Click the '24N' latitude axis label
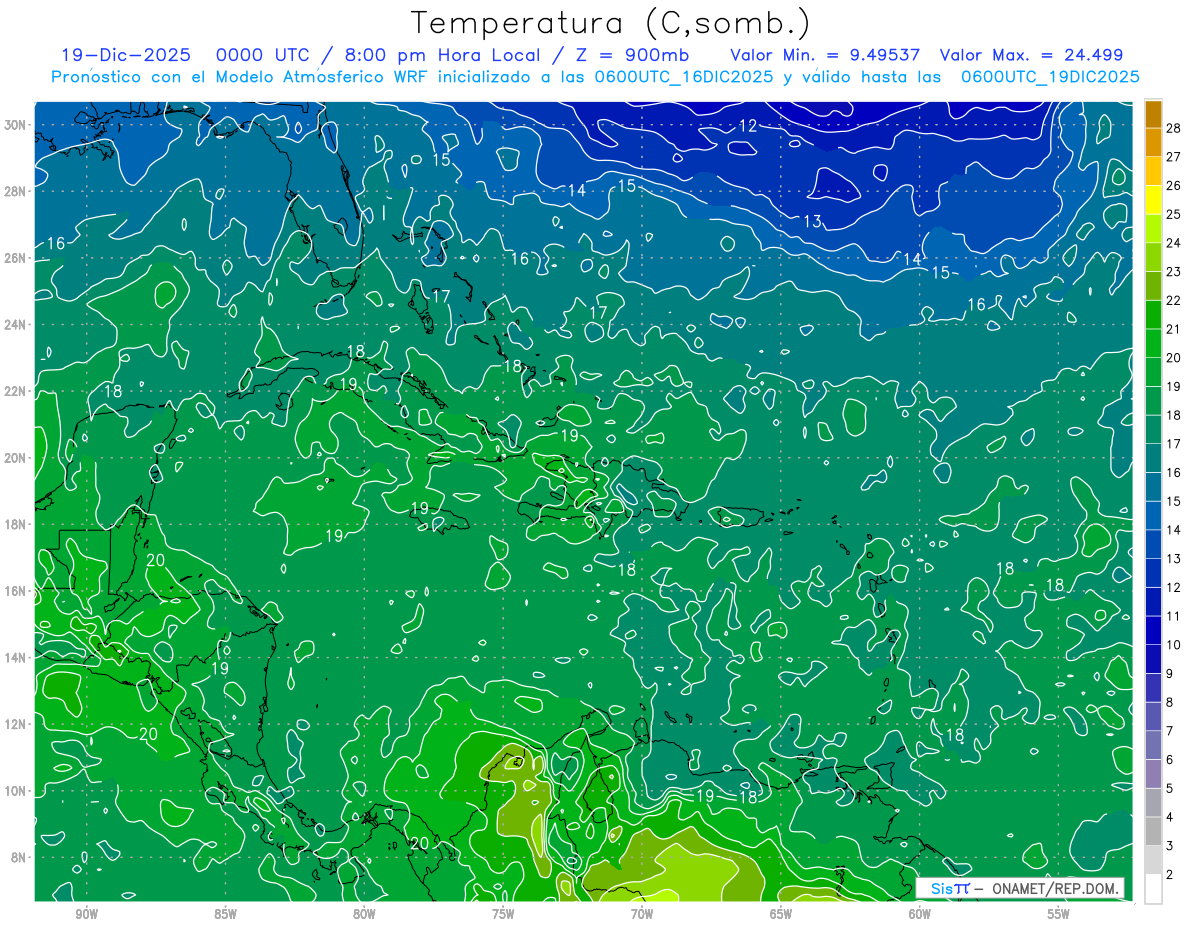 coord(17,324)
